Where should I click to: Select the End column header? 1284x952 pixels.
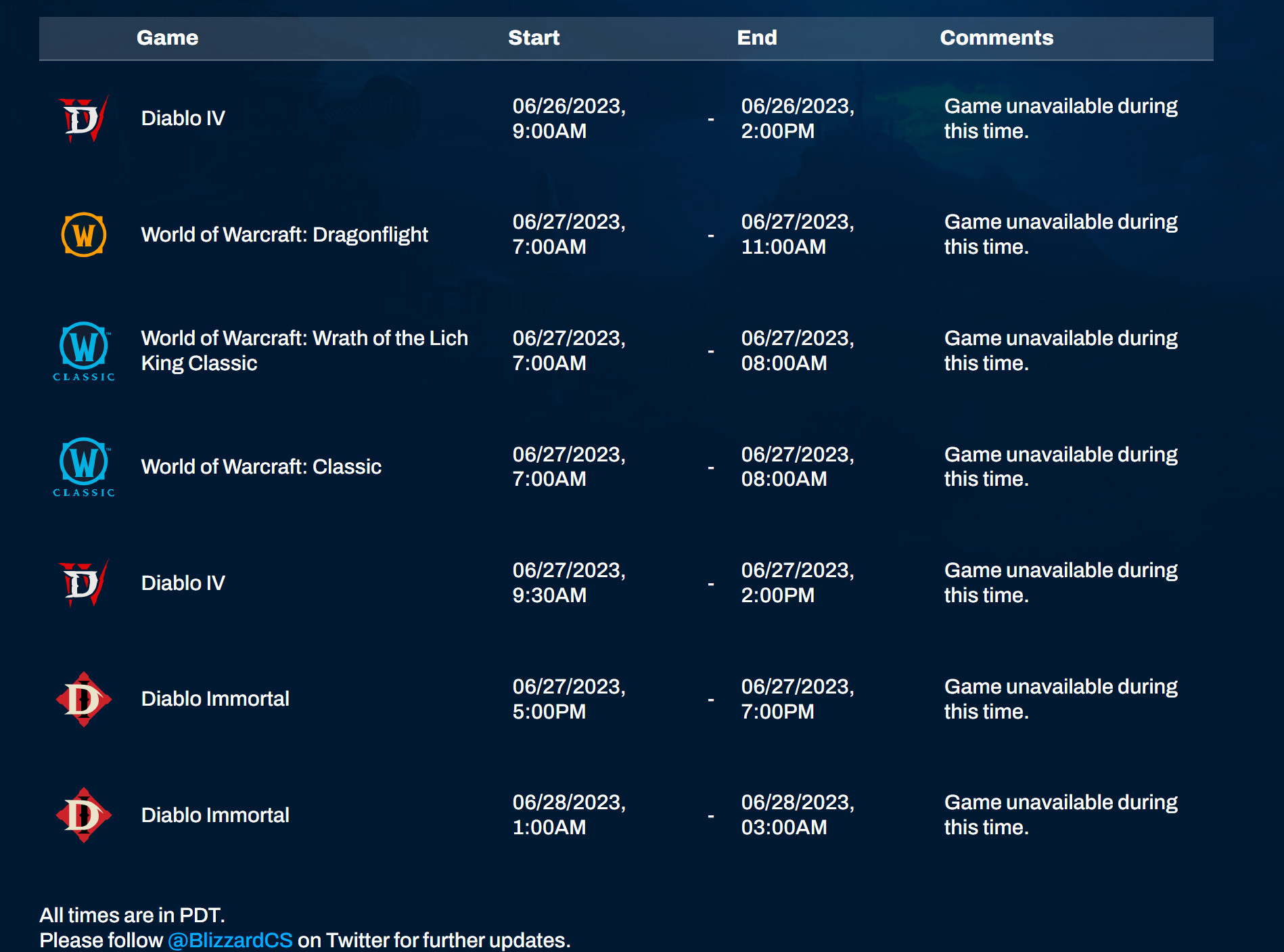tap(756, 38)
